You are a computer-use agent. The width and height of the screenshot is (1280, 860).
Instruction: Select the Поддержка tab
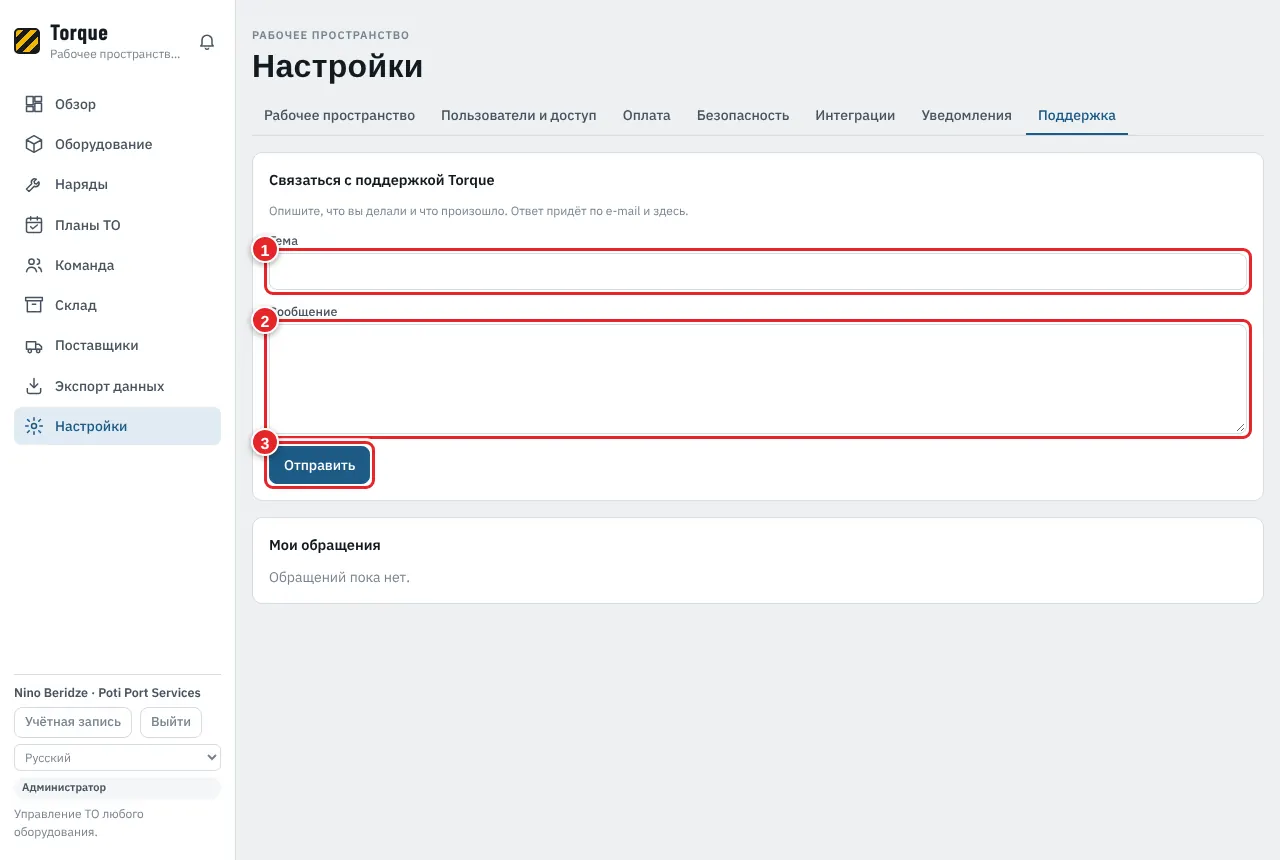1076,115
